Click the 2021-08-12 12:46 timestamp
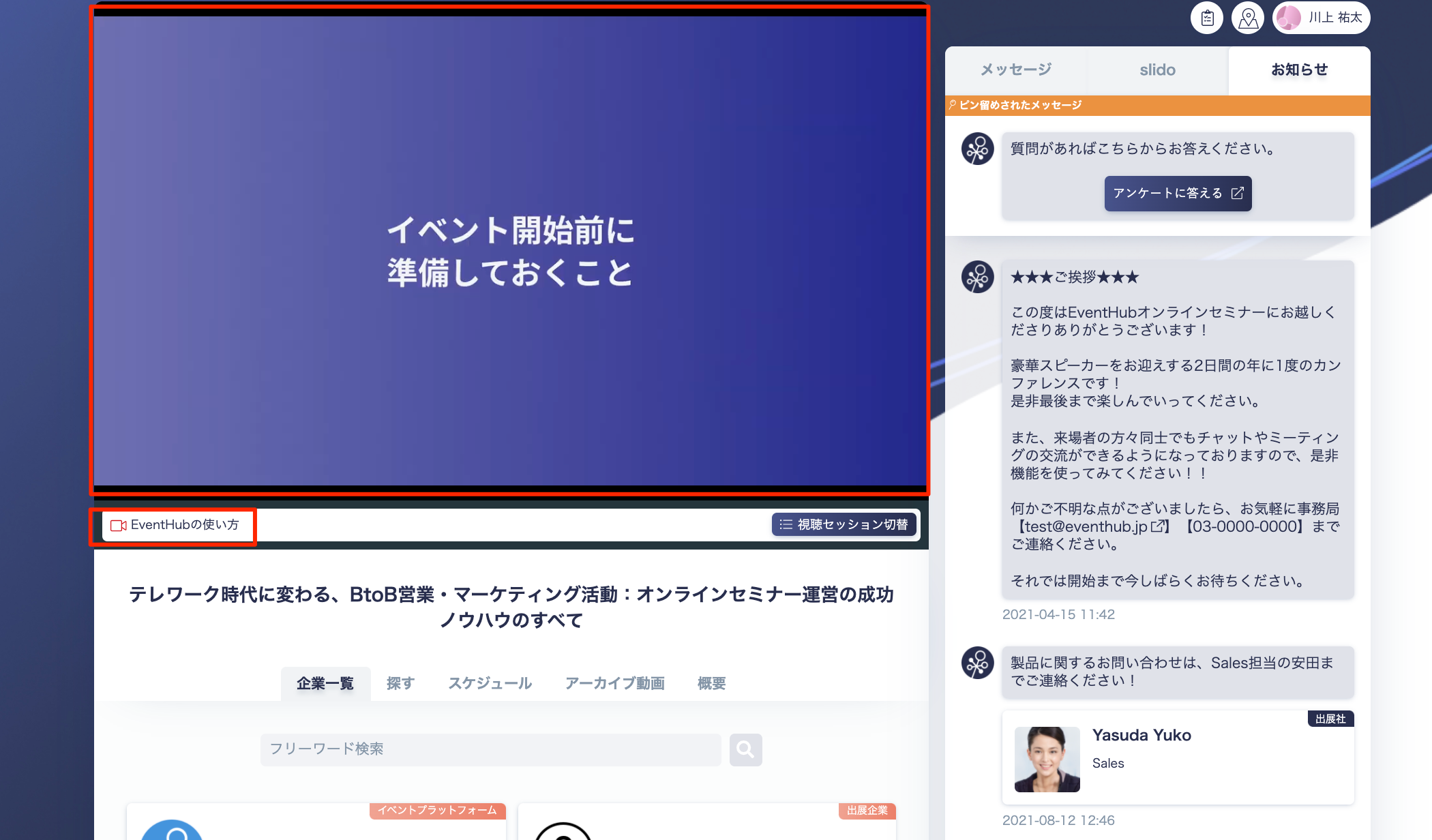 (1058, 820)
